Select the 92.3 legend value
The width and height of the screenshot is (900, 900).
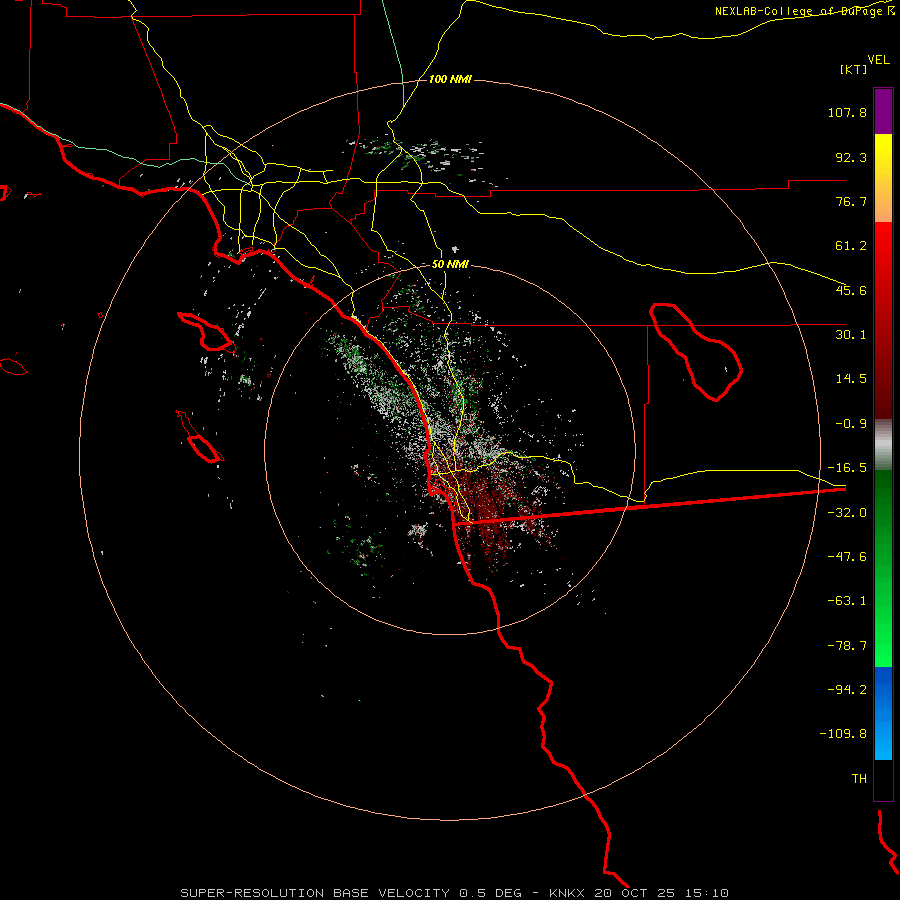pyautogui.click(x=851, y=157)
